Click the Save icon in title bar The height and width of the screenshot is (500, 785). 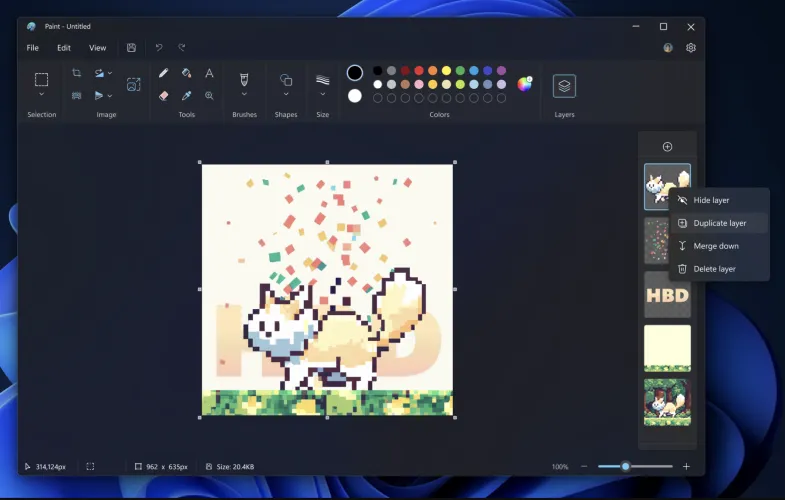point(131,48)
